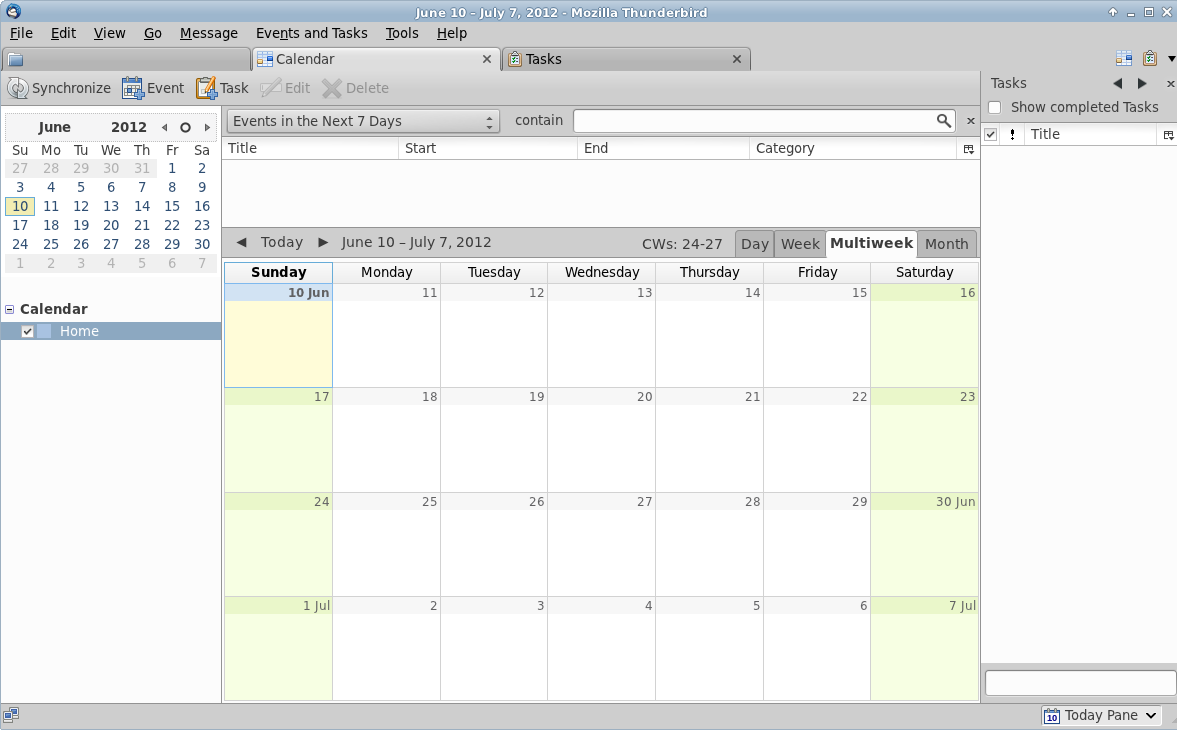
Task: Click the Today navigation button
Action: tap(281, 242)
